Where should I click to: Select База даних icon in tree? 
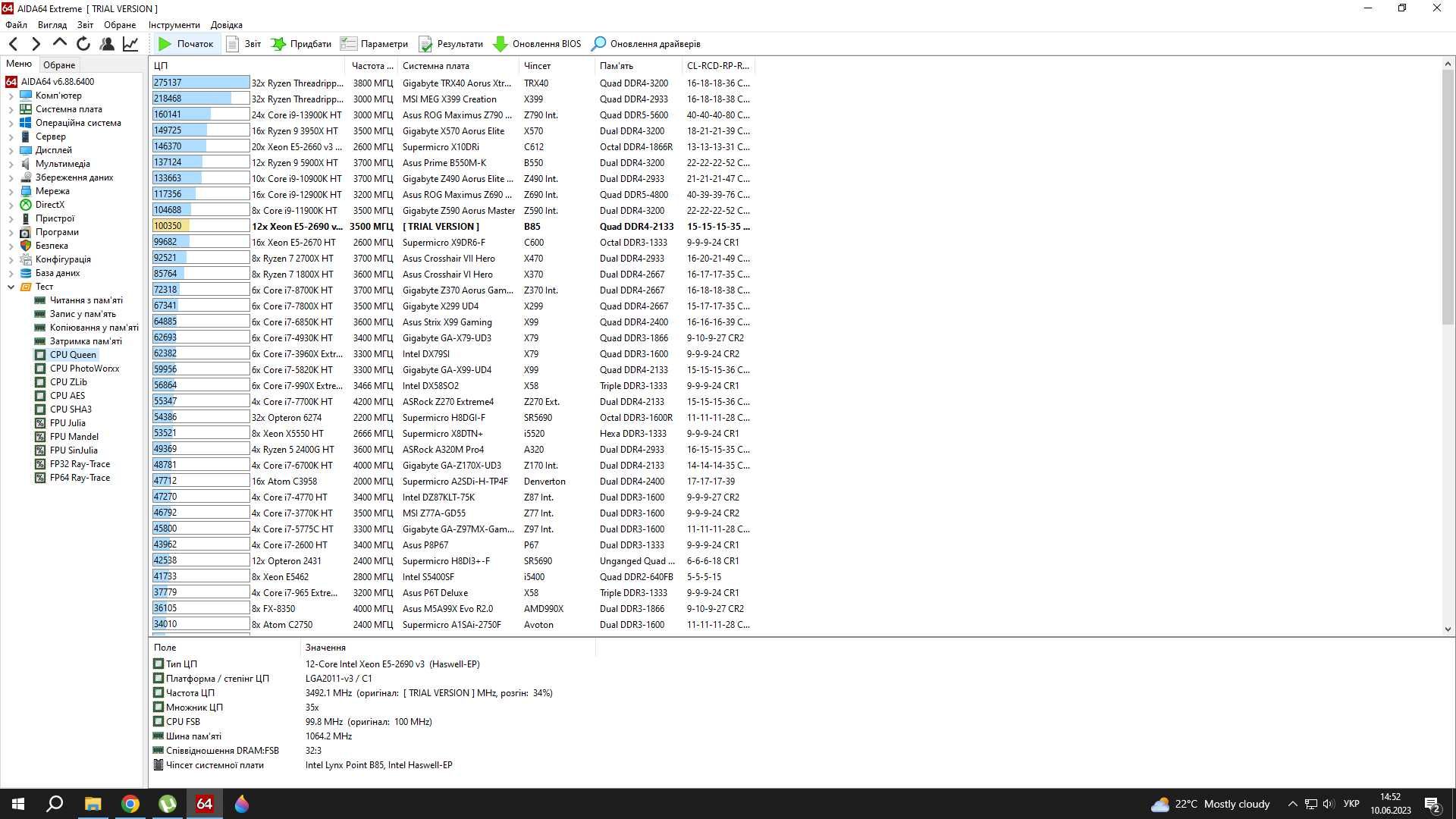(26, 273)
